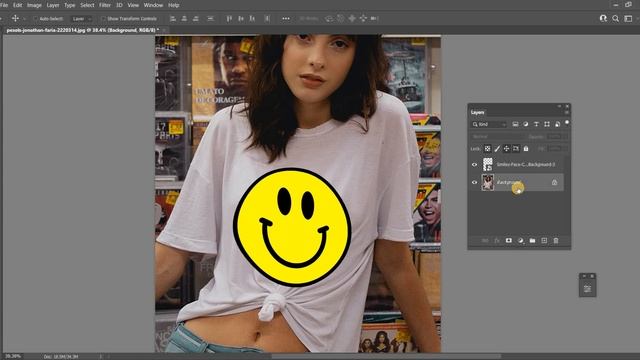Filter layers by pixel layers

click(x=516, y=124)
